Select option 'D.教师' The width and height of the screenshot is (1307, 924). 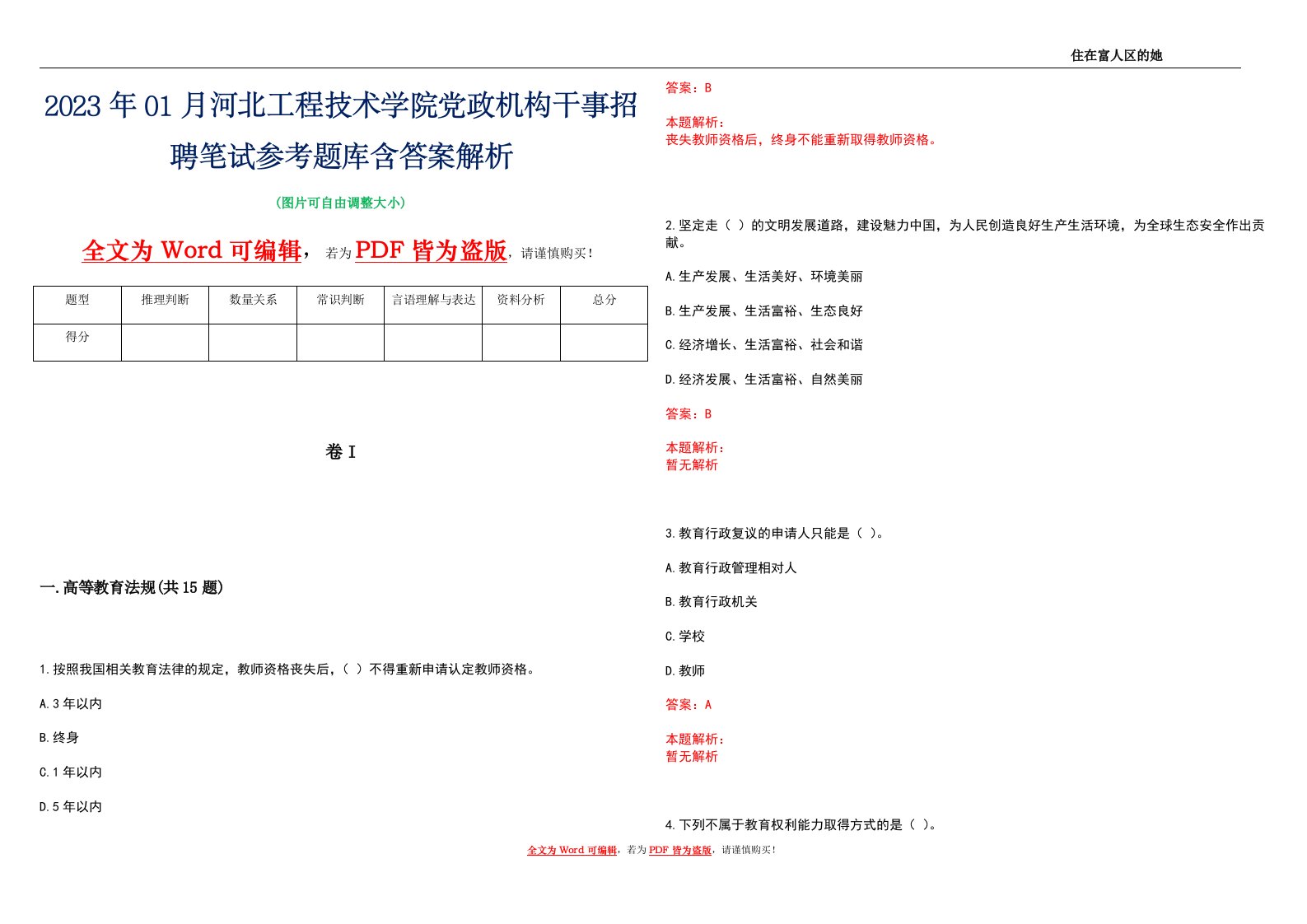(685, 671)
